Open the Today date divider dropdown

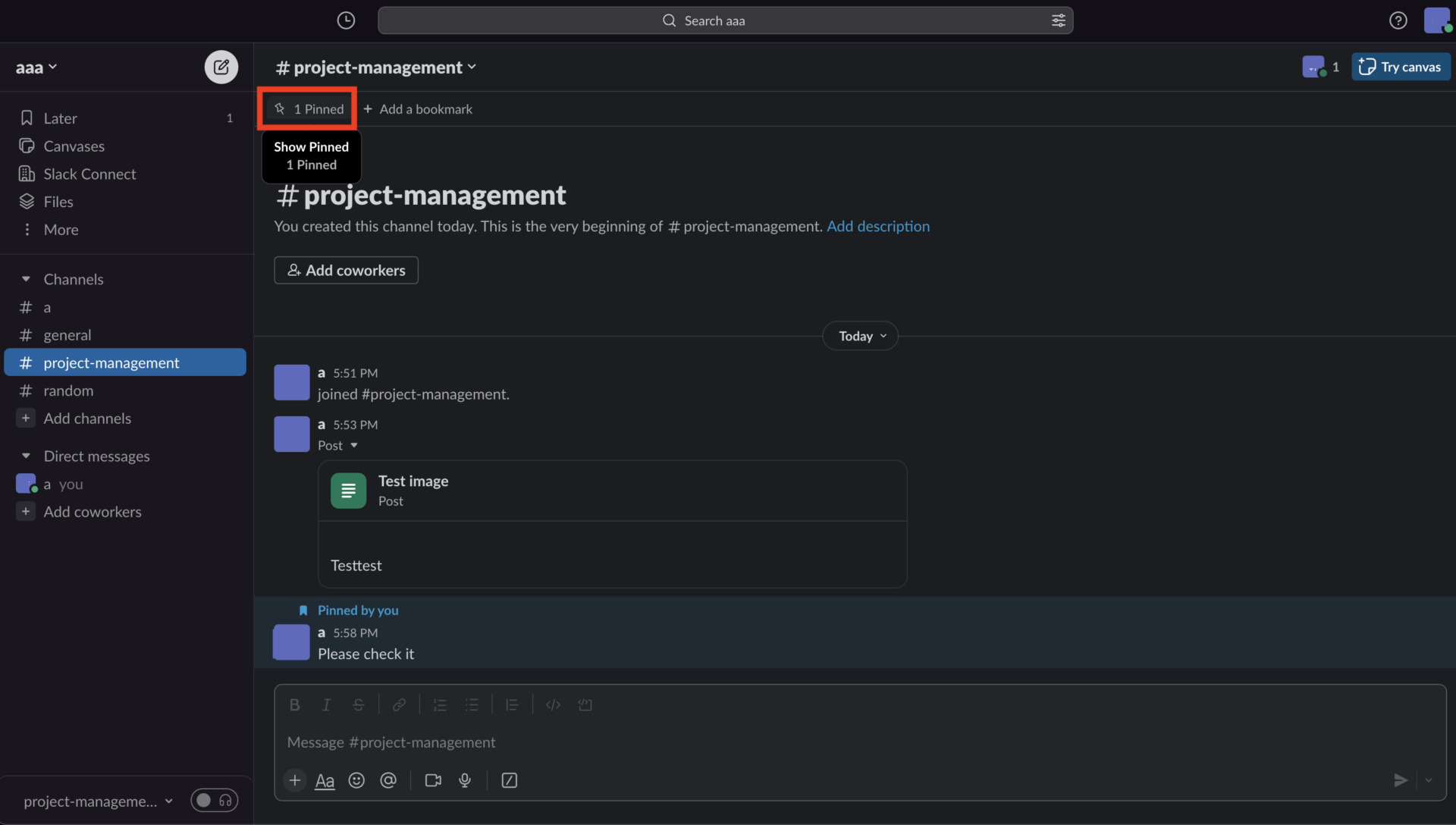pyautogui.click(x=860, y=336)
